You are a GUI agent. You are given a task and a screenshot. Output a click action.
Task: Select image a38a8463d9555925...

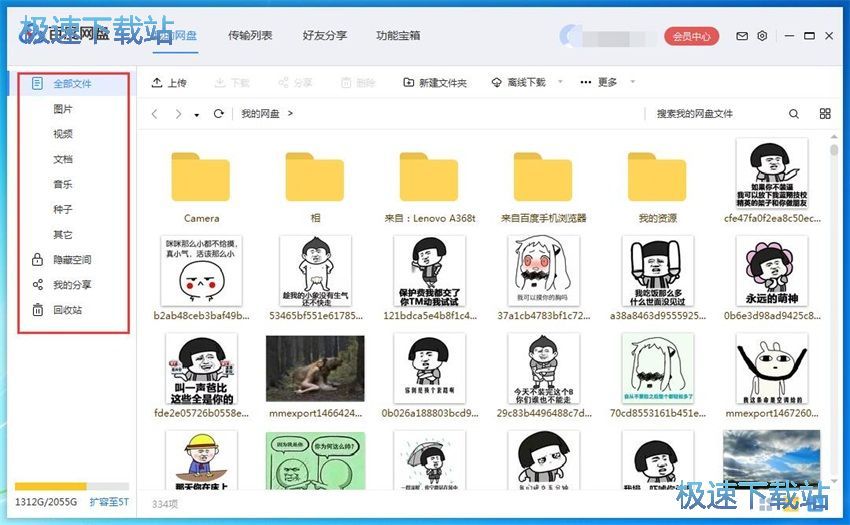(658, 278)
